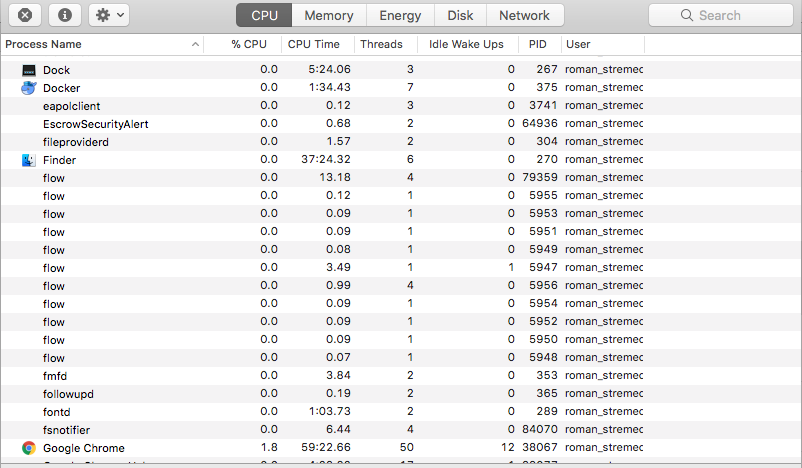The height and width of the screenshot is (468, 802).
Task: Click the PID 64936 cell
Action: coord(540,123)
